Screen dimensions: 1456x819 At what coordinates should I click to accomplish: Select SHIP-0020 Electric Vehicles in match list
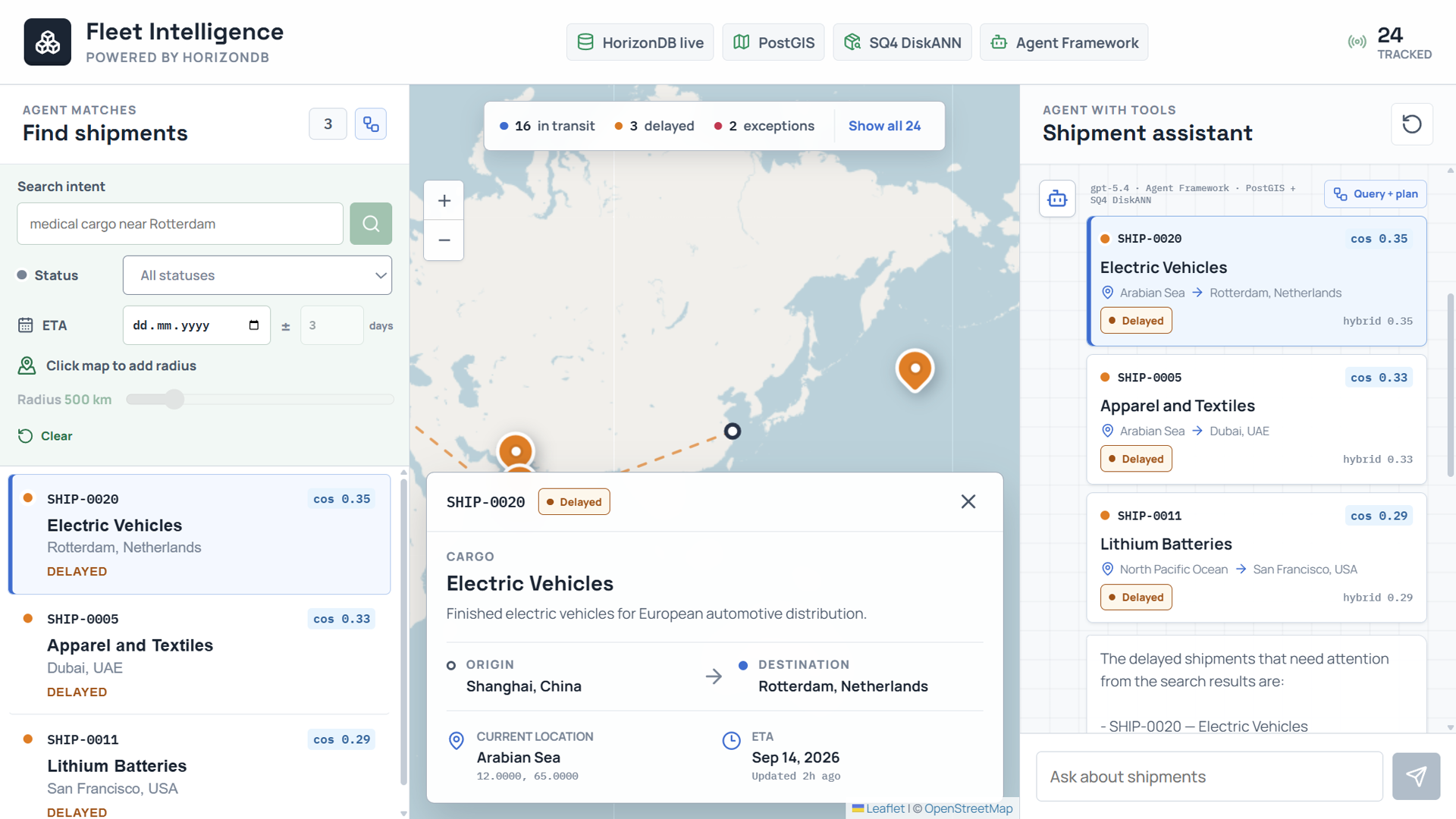(x=199, y=535)
